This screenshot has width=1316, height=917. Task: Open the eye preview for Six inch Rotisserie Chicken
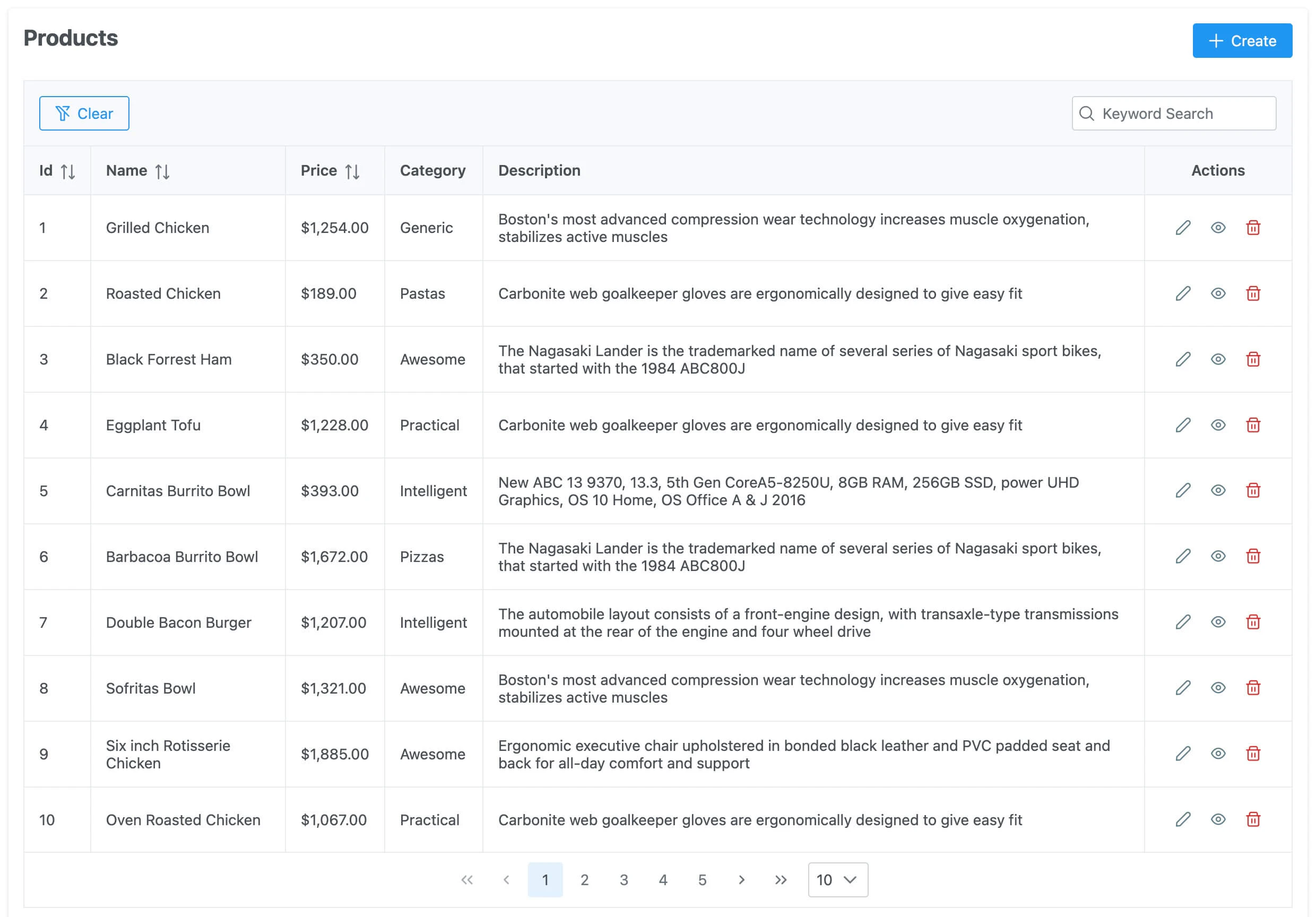1217,754
